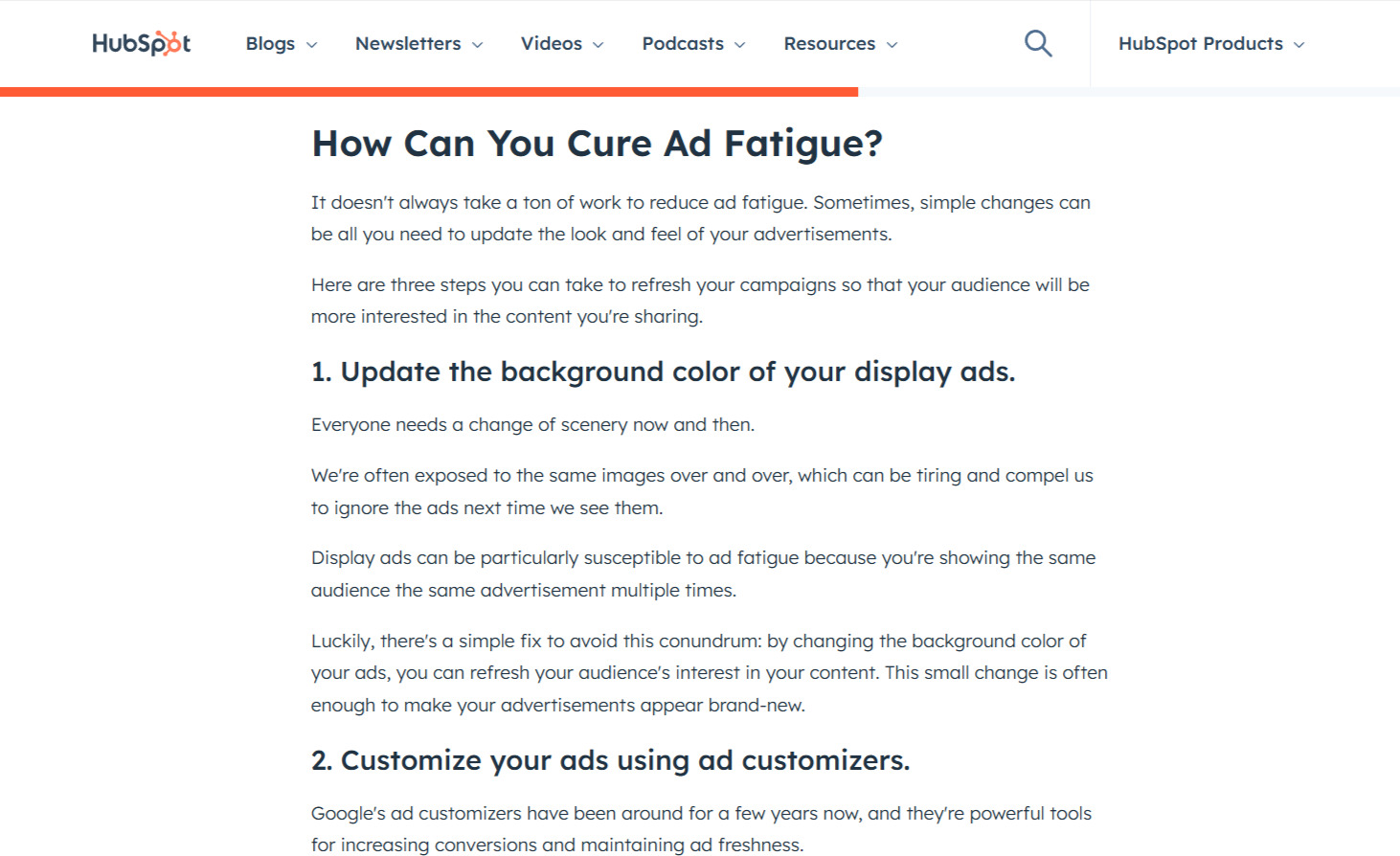Image resolution: width=1400 pixels, height=856 pixels.
Task: Click the HubSpot logo
Action: (x=141, y=43)
